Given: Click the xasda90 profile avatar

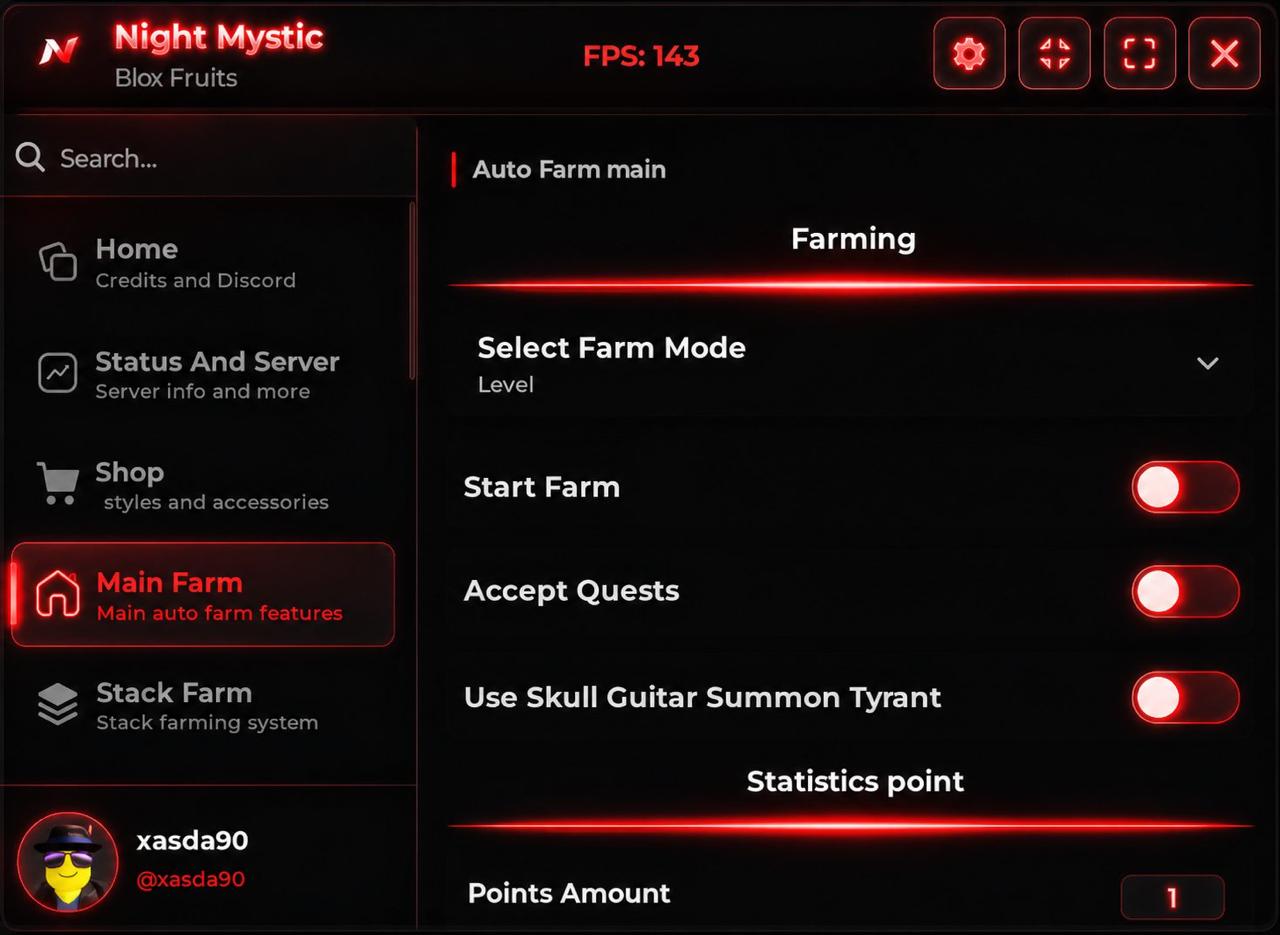Looking at the screenshot, I should pyautogui.click(x=68, y=862).
